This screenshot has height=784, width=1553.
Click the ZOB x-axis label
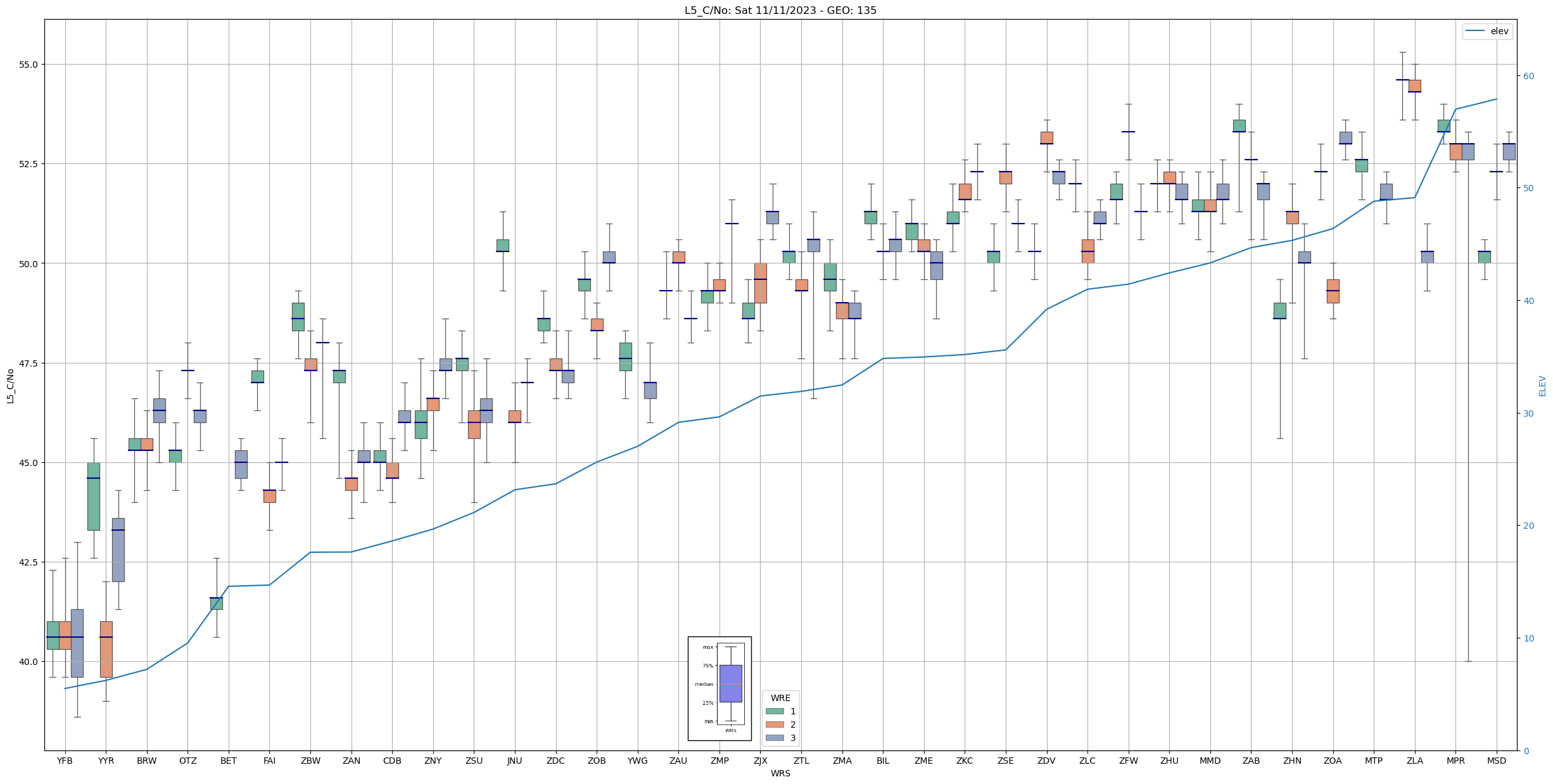pyautogui.click(x=597, y=761)
